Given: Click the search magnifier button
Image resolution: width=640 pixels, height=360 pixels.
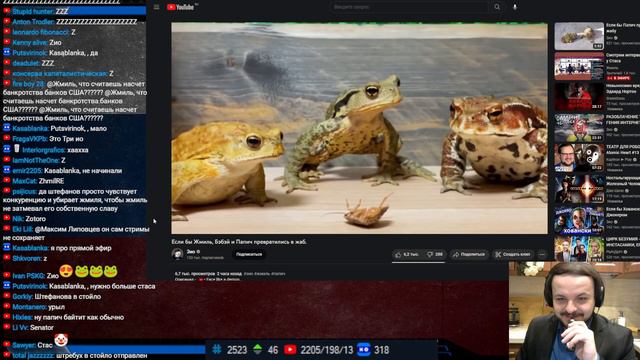Looking at the screenshot, I should [497, 7].
